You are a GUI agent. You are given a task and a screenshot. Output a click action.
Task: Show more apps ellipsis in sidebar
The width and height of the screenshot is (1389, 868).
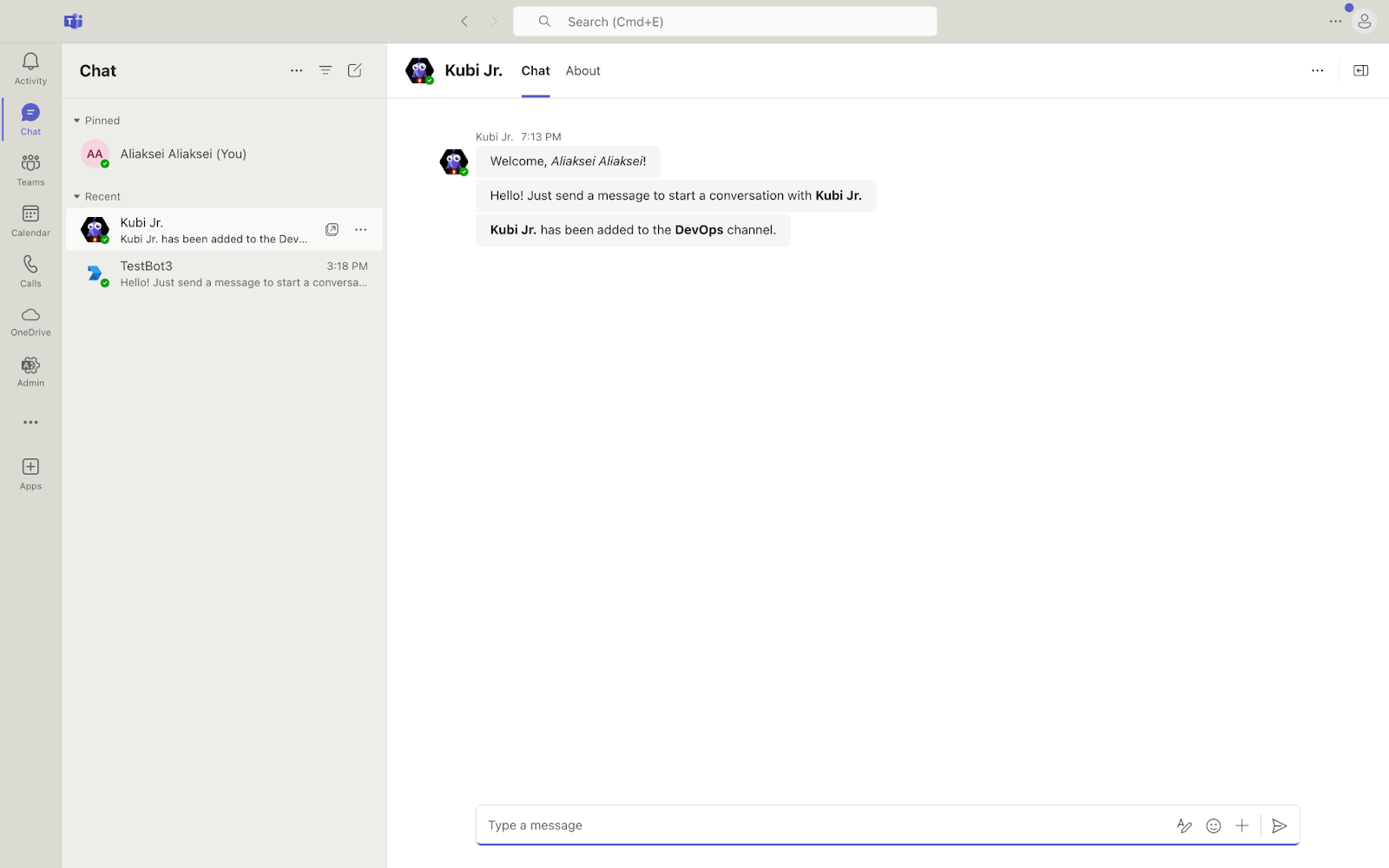(x=30, y=423)
